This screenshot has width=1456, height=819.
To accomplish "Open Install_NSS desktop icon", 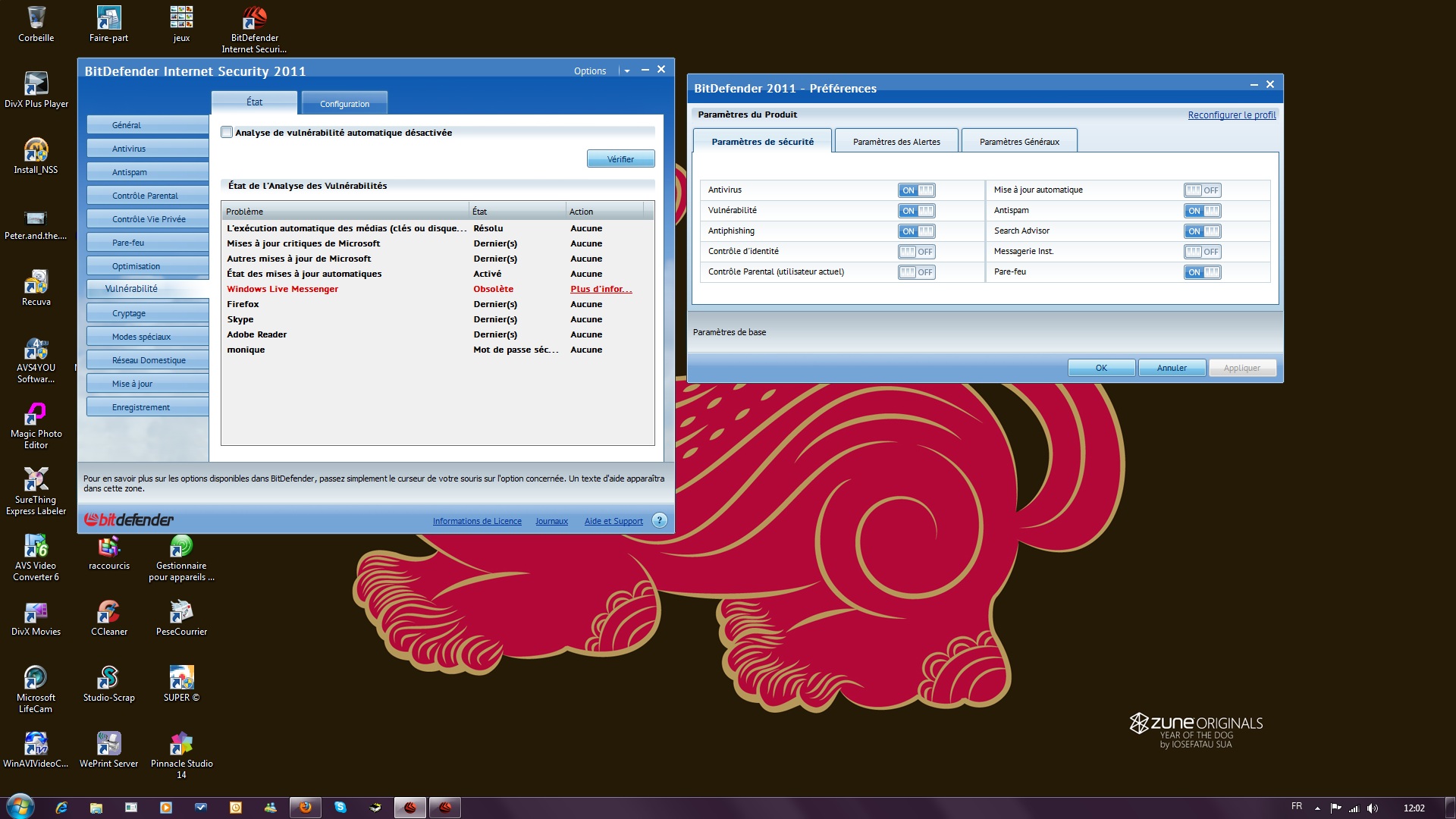I will coord(36,155).
